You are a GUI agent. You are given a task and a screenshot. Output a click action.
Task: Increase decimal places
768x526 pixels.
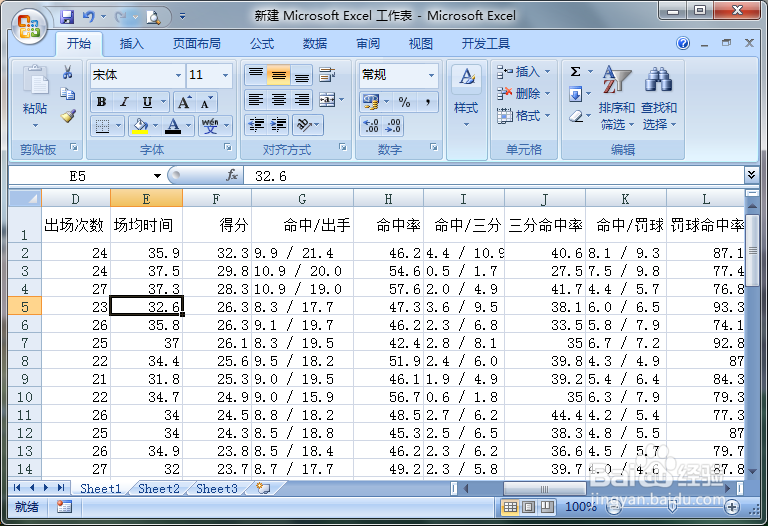point(371,126)
